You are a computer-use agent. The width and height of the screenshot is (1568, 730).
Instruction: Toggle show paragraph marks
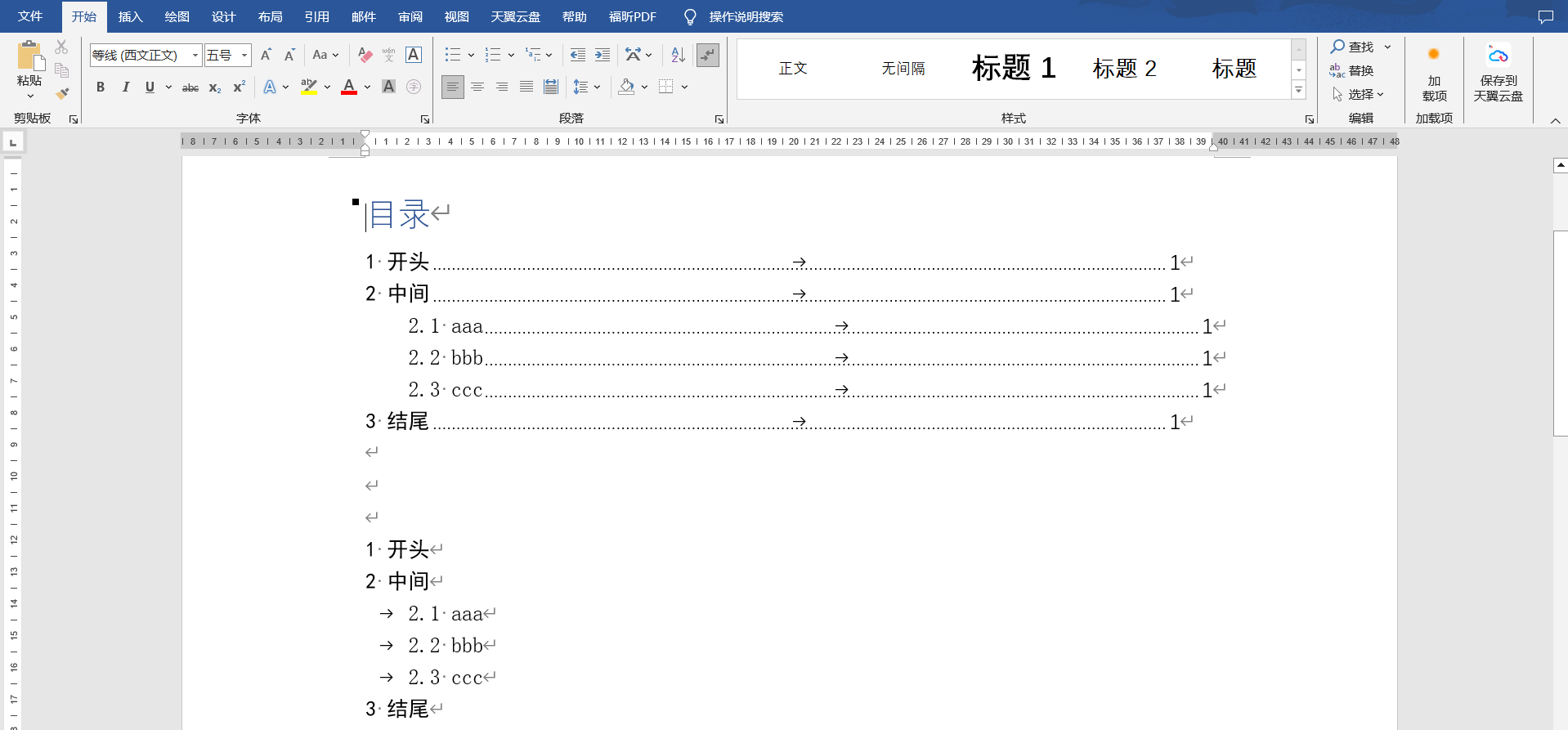tap(708, 55)
